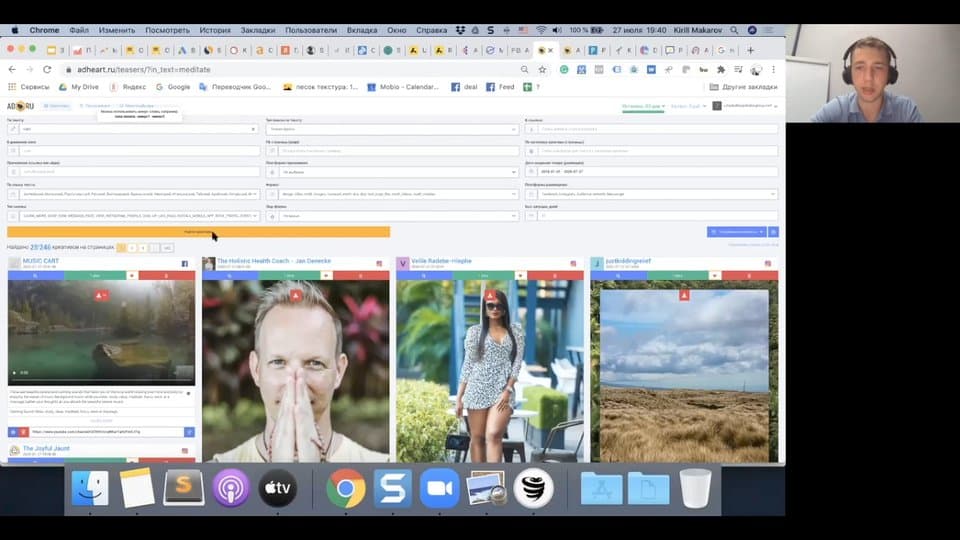Image resolution: width=960 pixels, height=540 pixels.
Task: Open the Vellie Radebe-Hlophe ad image
Action: [x=490, y=371]
